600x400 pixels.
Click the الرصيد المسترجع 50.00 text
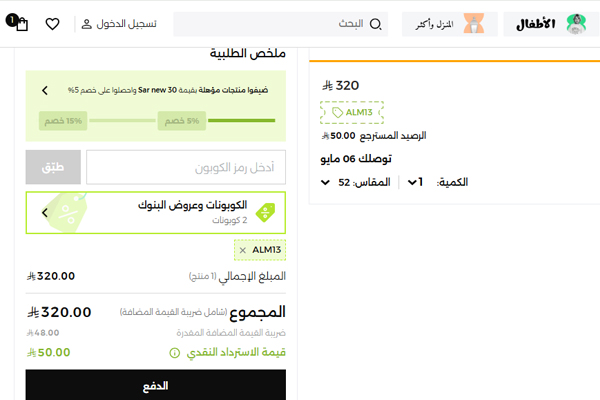pos(374,136)
